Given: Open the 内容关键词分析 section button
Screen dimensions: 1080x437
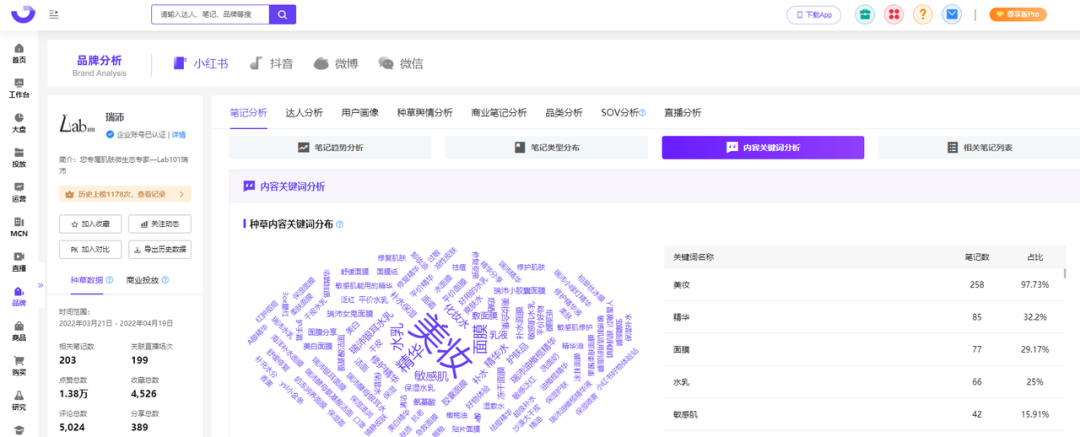Looking at the screenshot, I should (762, 148).
